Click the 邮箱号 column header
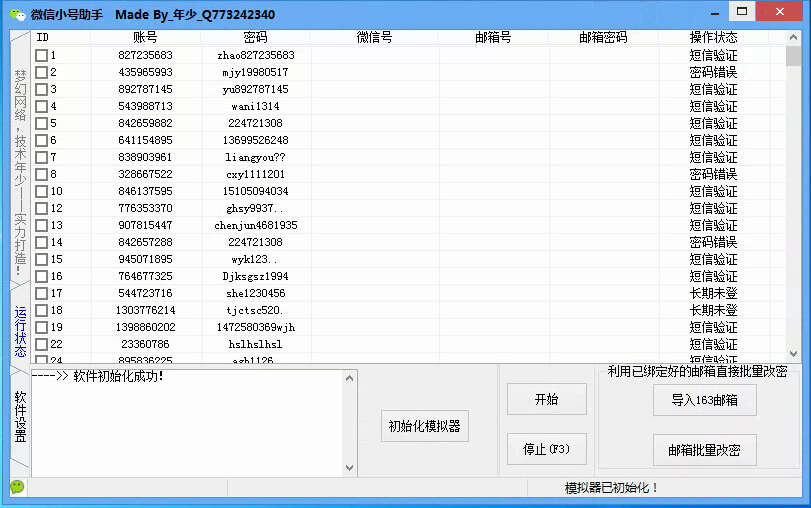Image resolution: width=811 pixels, height=508 pixels. point(493,37)
